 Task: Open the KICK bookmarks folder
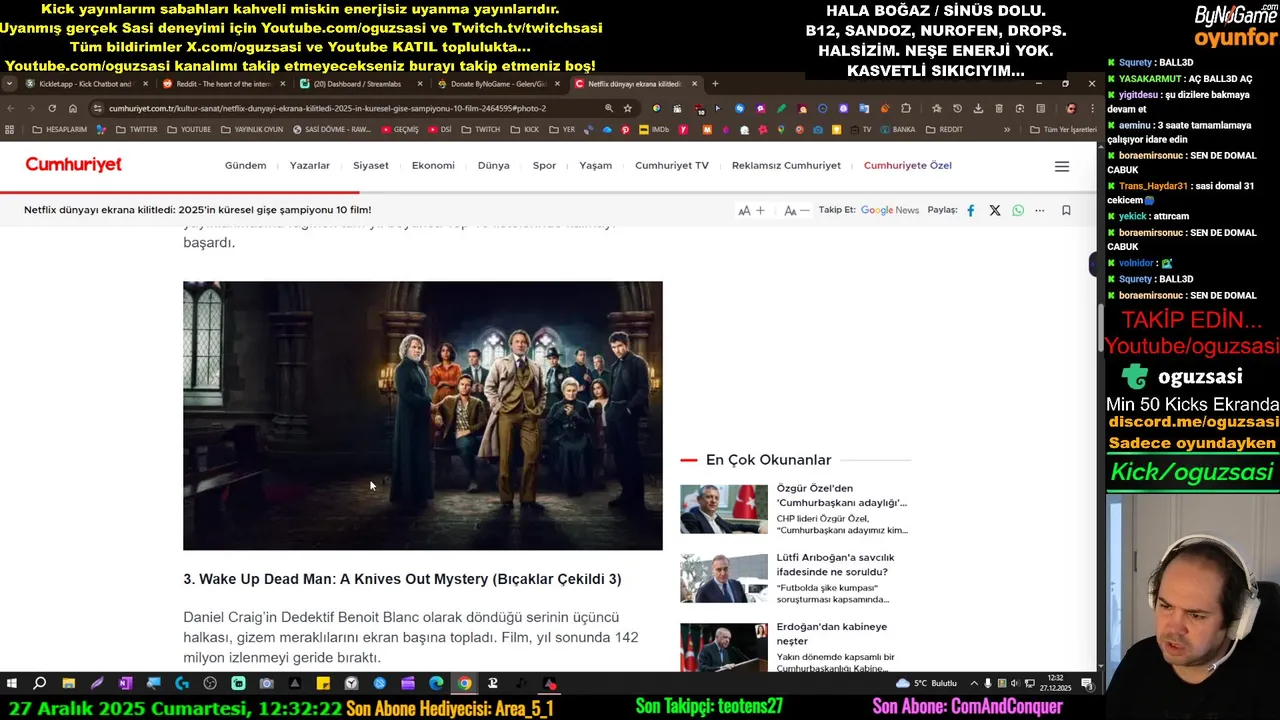pos(525,129)
